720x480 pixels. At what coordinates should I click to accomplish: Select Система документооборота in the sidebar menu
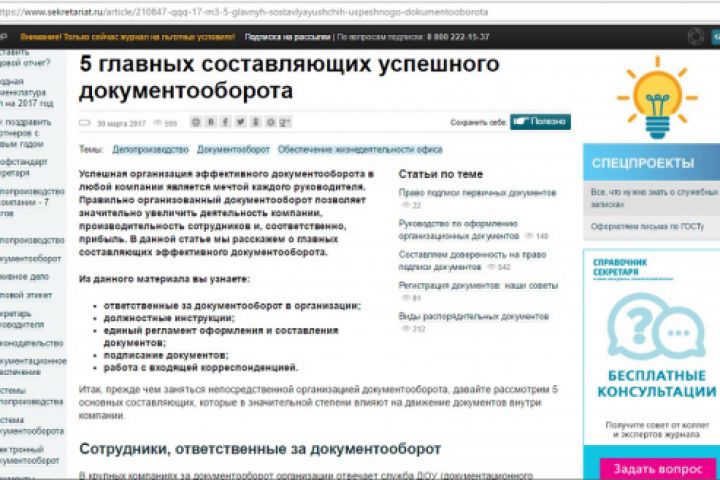32,425
